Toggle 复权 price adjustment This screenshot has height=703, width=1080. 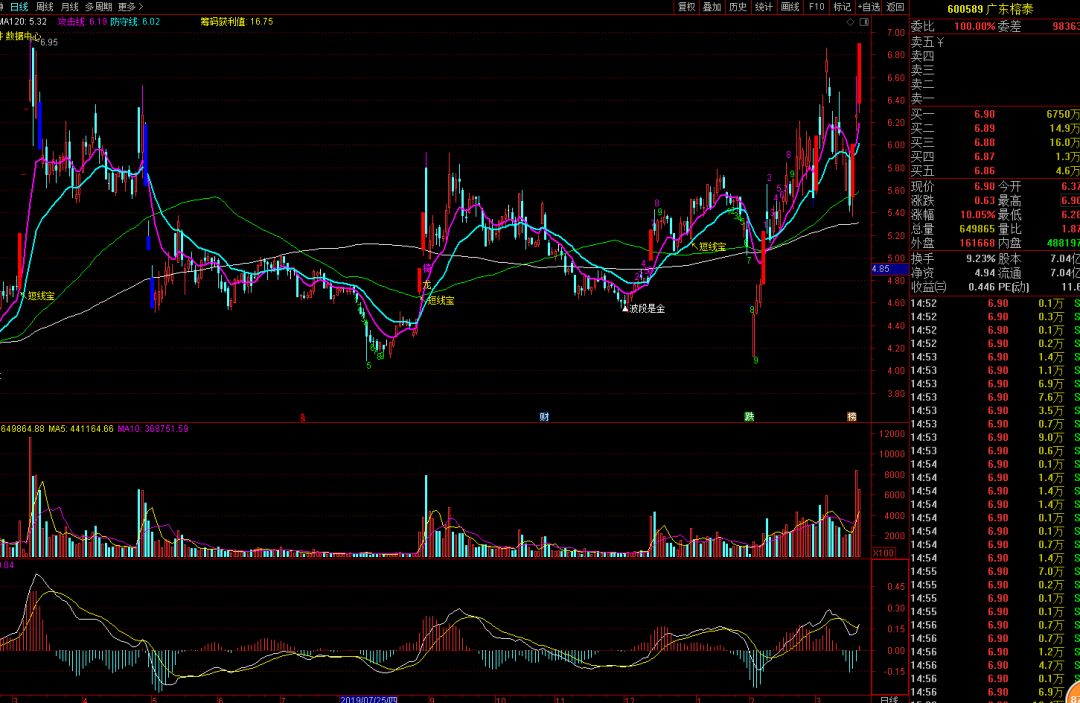point(686,6)
